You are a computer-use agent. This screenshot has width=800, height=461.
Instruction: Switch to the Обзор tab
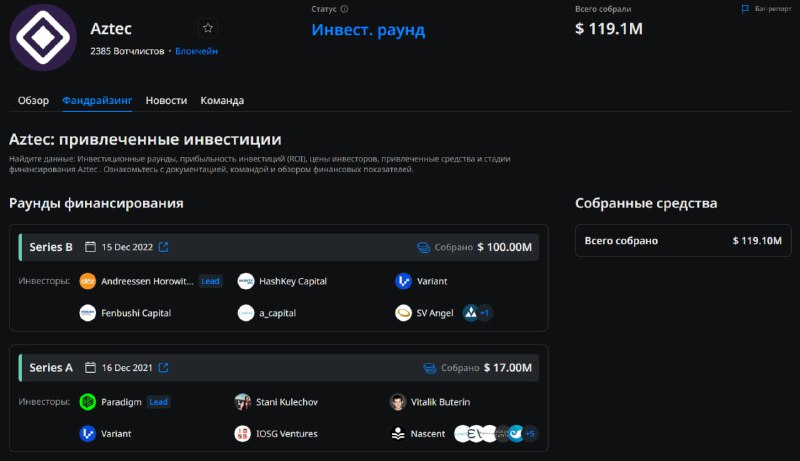(x=33, y=100)
